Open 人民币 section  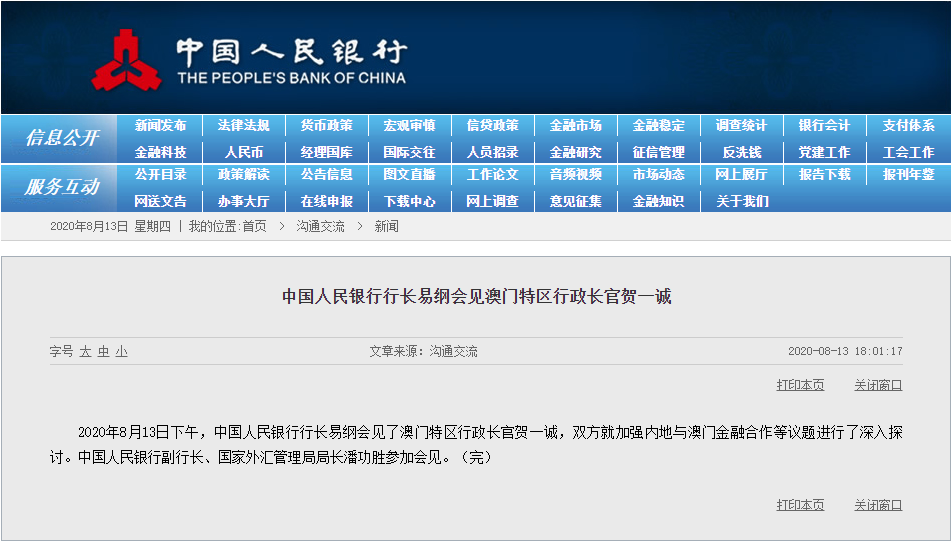pos(243,152)
